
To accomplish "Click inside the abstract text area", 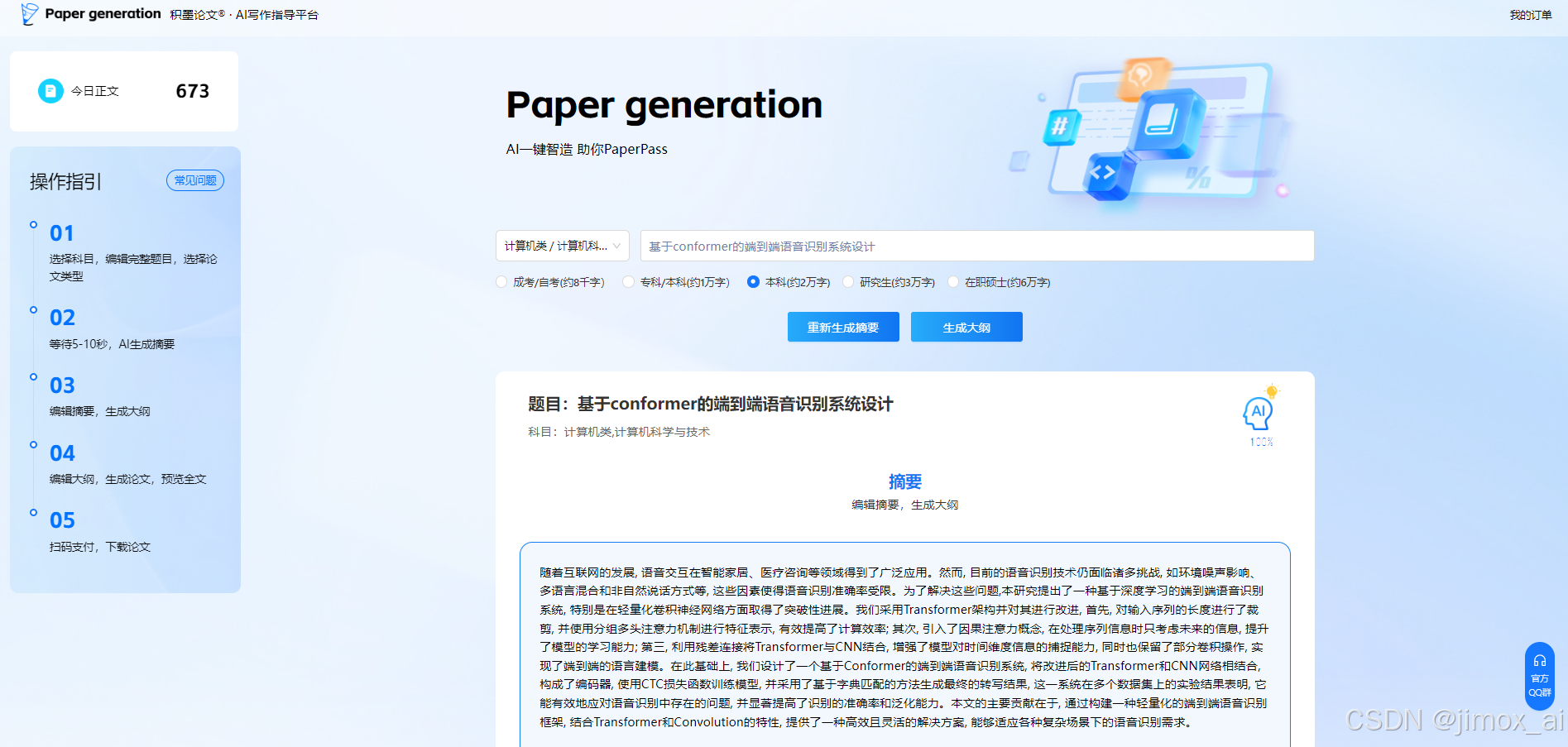I will [x=904, y=647].
